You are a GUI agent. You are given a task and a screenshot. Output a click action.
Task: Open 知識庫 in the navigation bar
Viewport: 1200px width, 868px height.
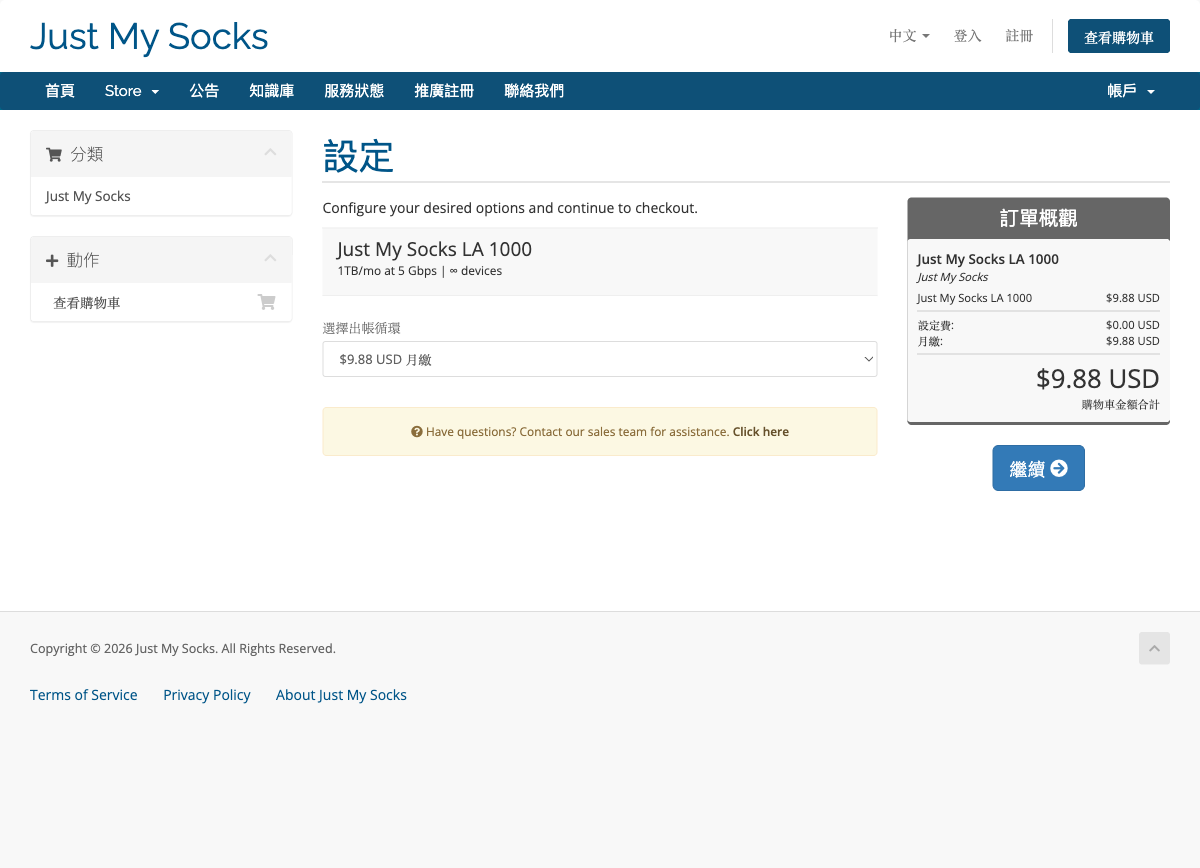coord(271,91)
